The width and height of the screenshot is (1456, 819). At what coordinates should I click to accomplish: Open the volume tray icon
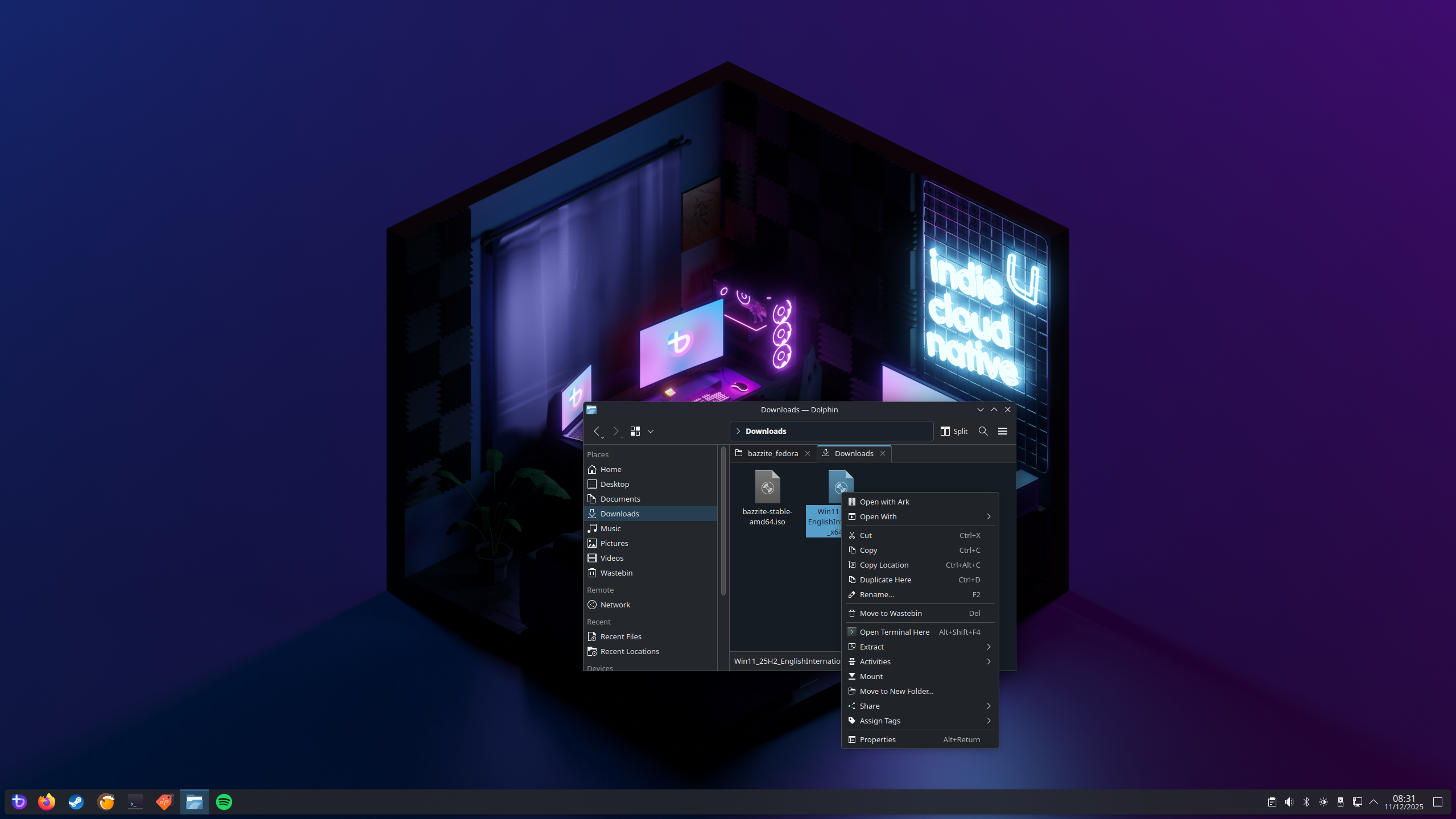[1289, 802]
